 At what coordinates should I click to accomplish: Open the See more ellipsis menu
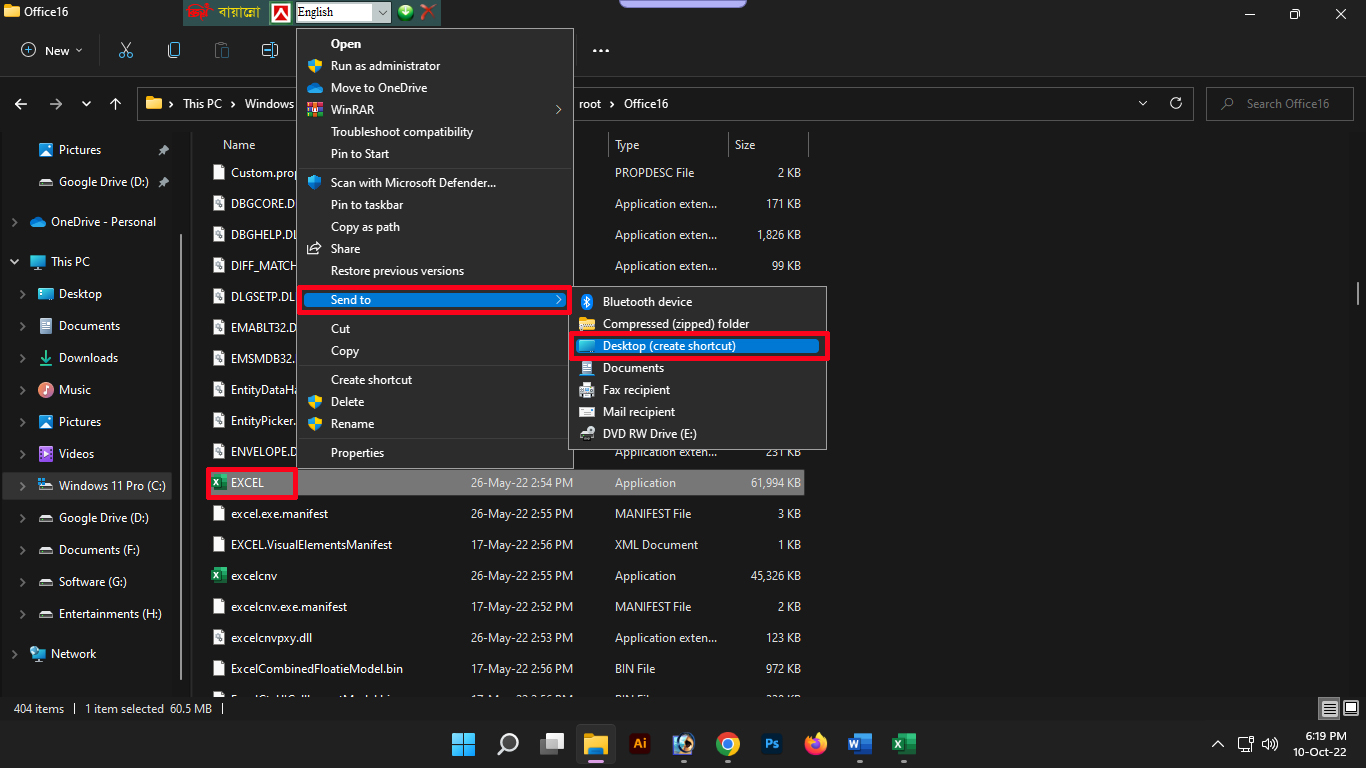click(601, 50)
